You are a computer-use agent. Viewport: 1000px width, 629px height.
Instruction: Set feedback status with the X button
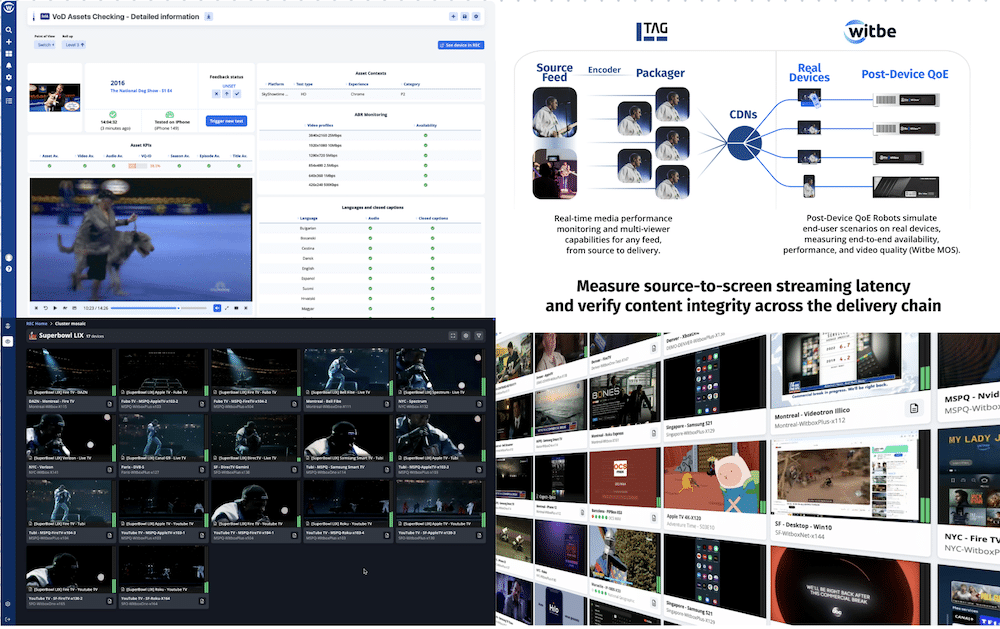216,94
